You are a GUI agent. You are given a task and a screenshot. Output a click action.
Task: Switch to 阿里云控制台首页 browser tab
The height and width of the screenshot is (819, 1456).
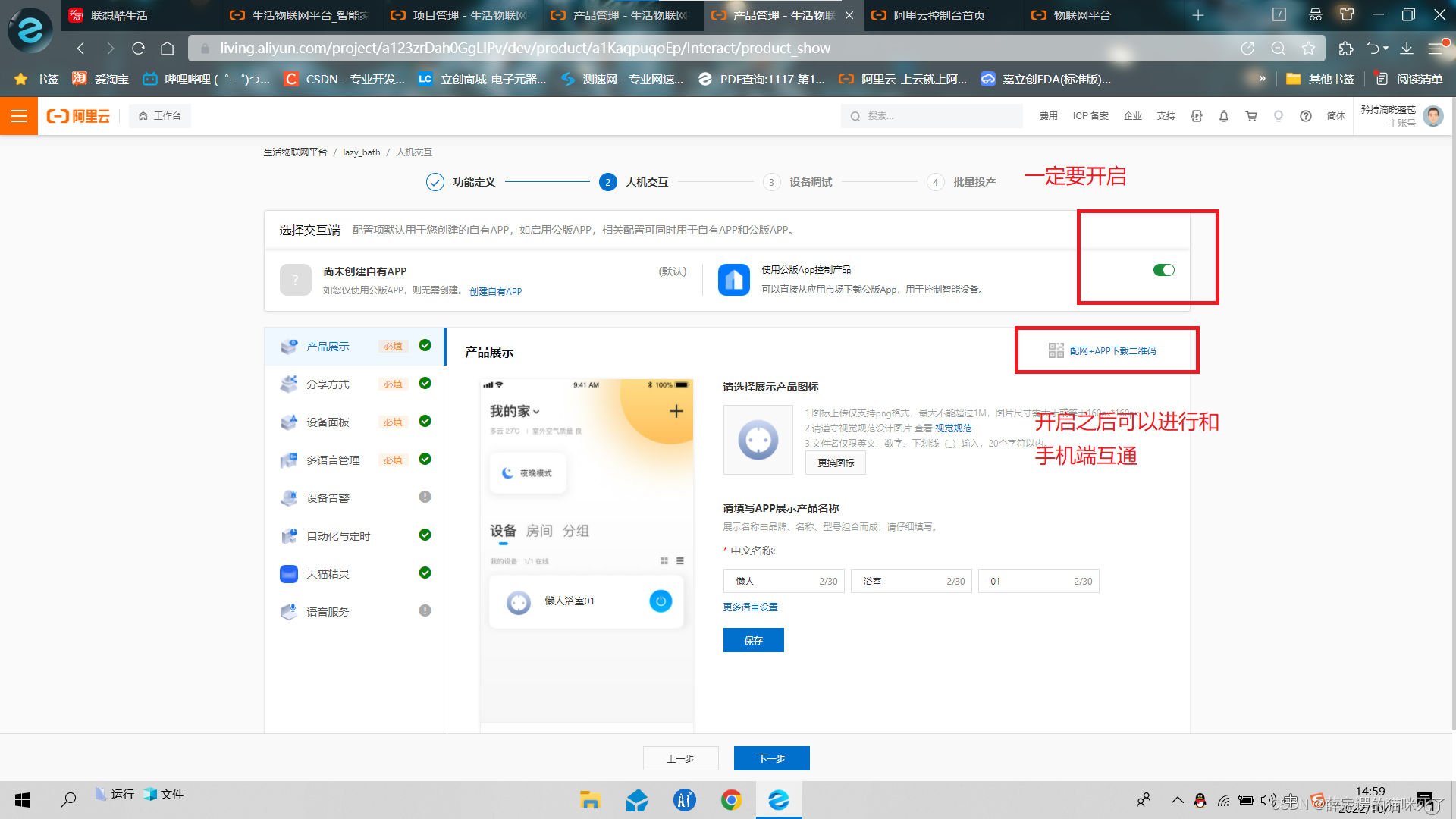coord(939,15)
